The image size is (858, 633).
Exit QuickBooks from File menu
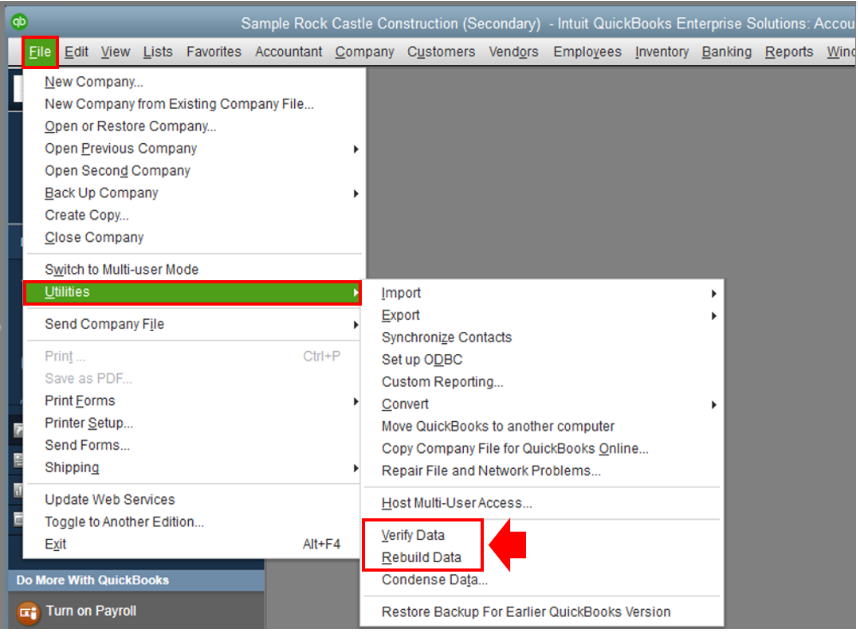[x=194, y=544]
